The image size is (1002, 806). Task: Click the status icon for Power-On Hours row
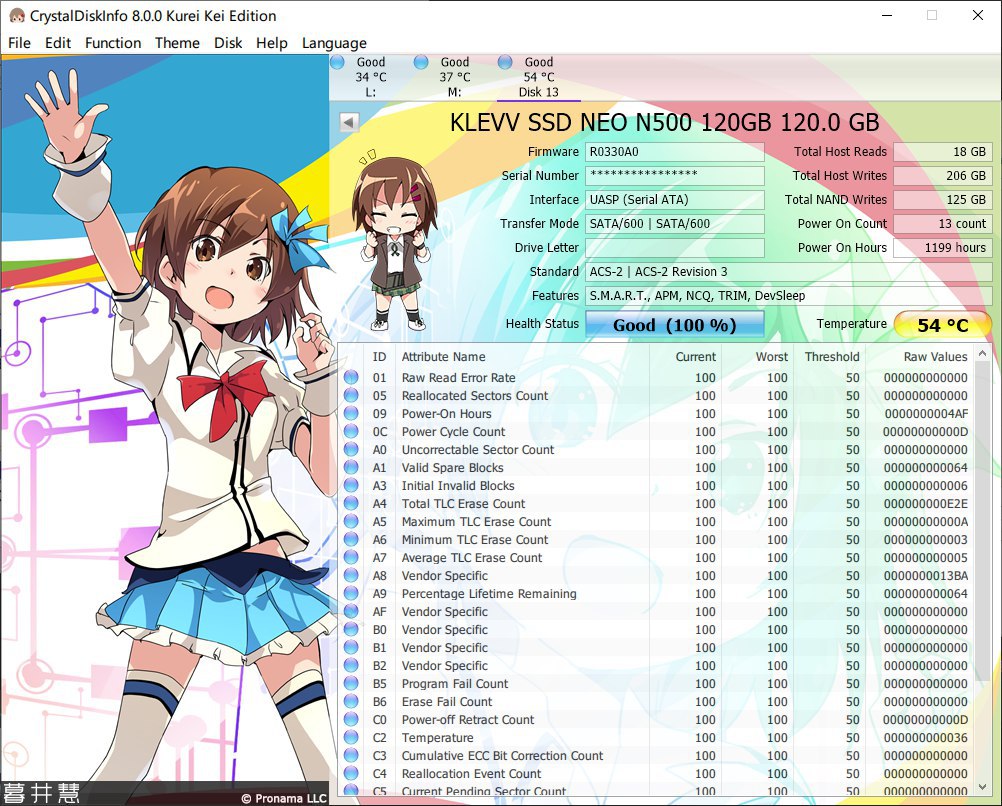[351, 414]
